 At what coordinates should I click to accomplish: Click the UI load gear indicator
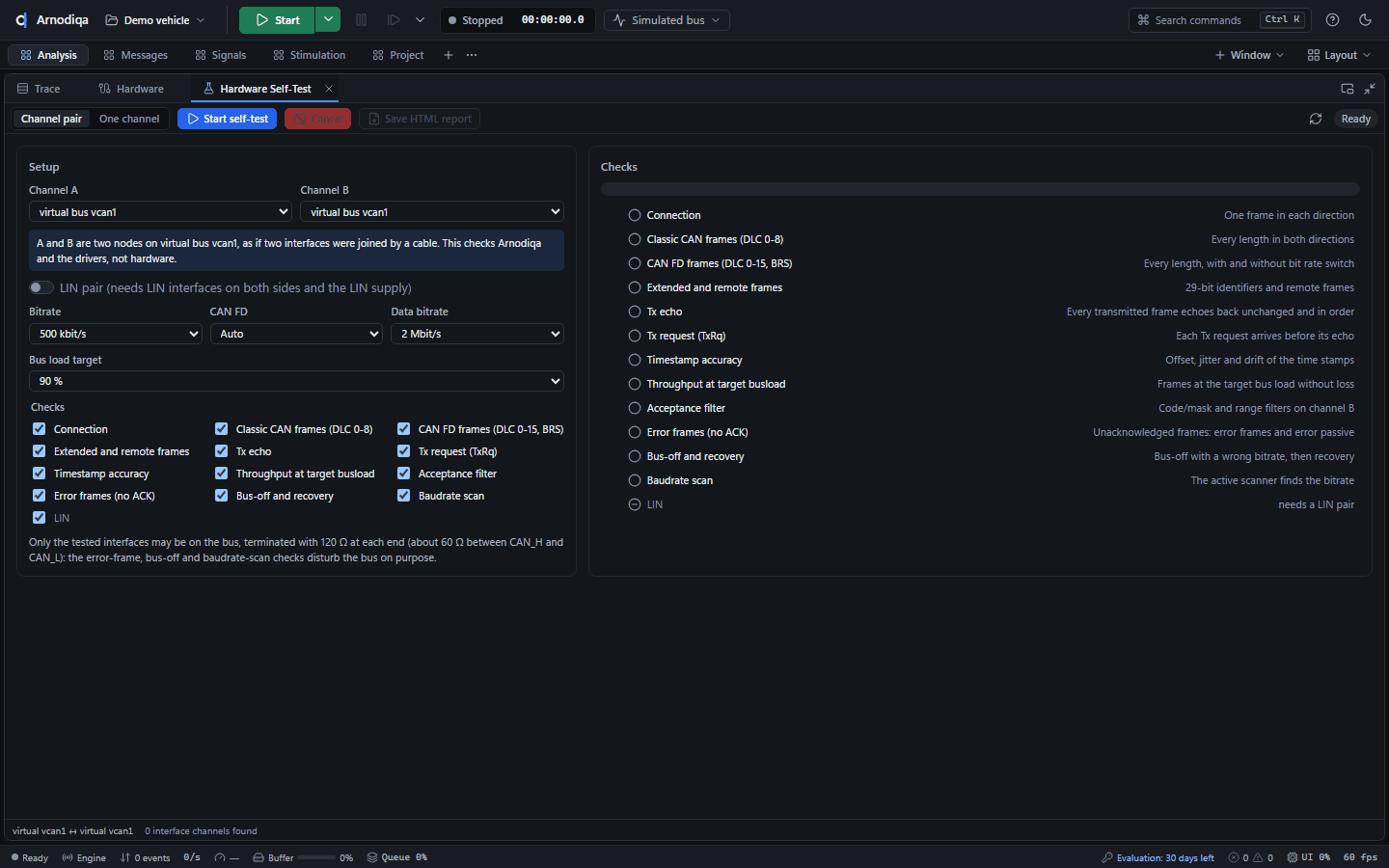[1309, 857]
